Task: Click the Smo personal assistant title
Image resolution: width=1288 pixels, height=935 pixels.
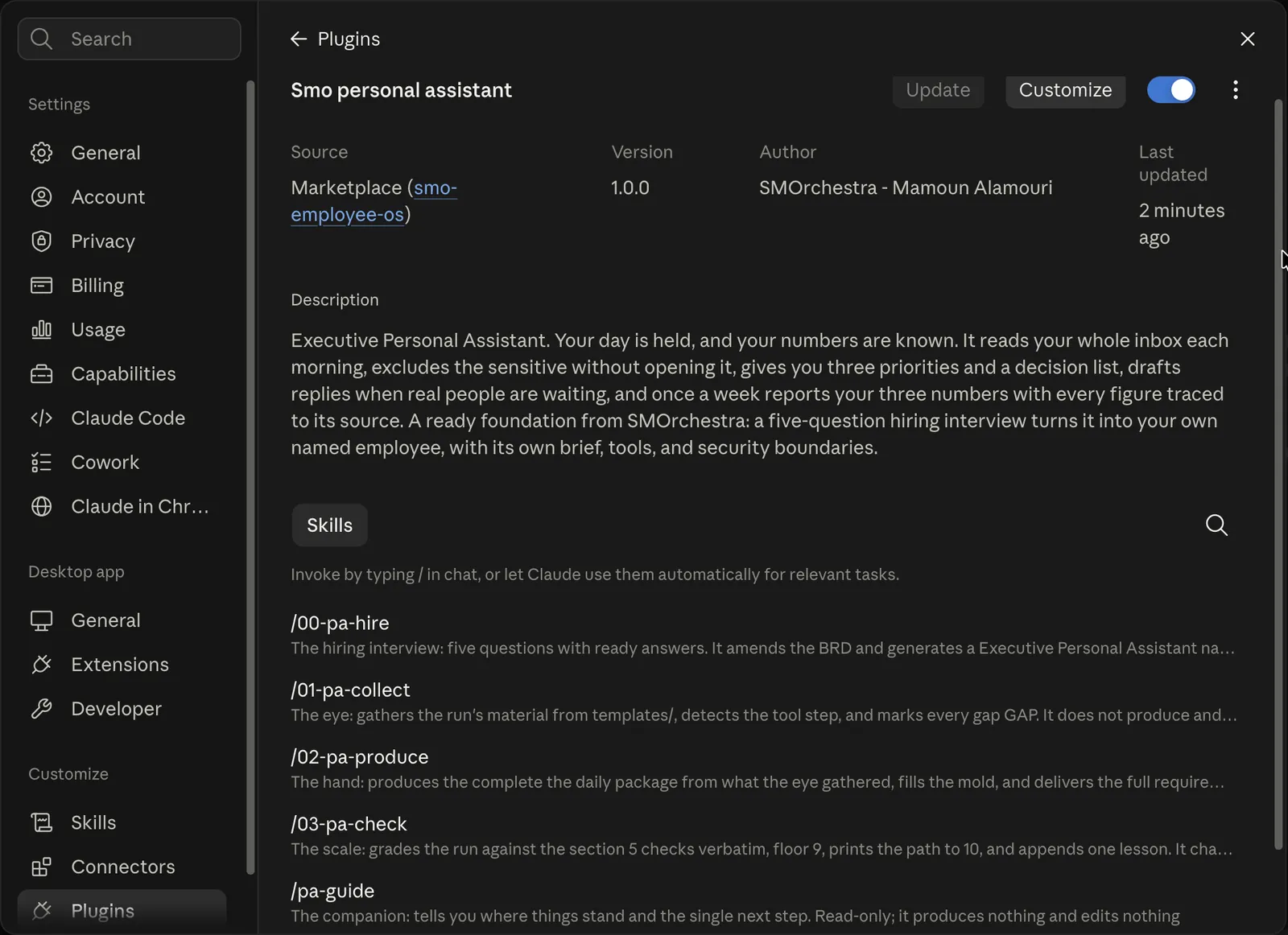Action: tap(401, 90)
